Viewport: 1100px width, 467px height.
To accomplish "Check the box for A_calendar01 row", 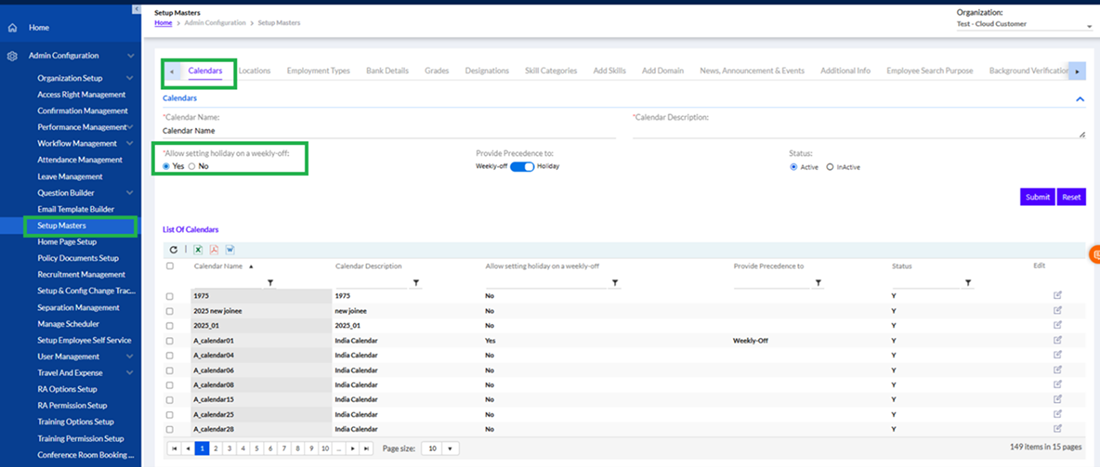I will pos(170,340).
